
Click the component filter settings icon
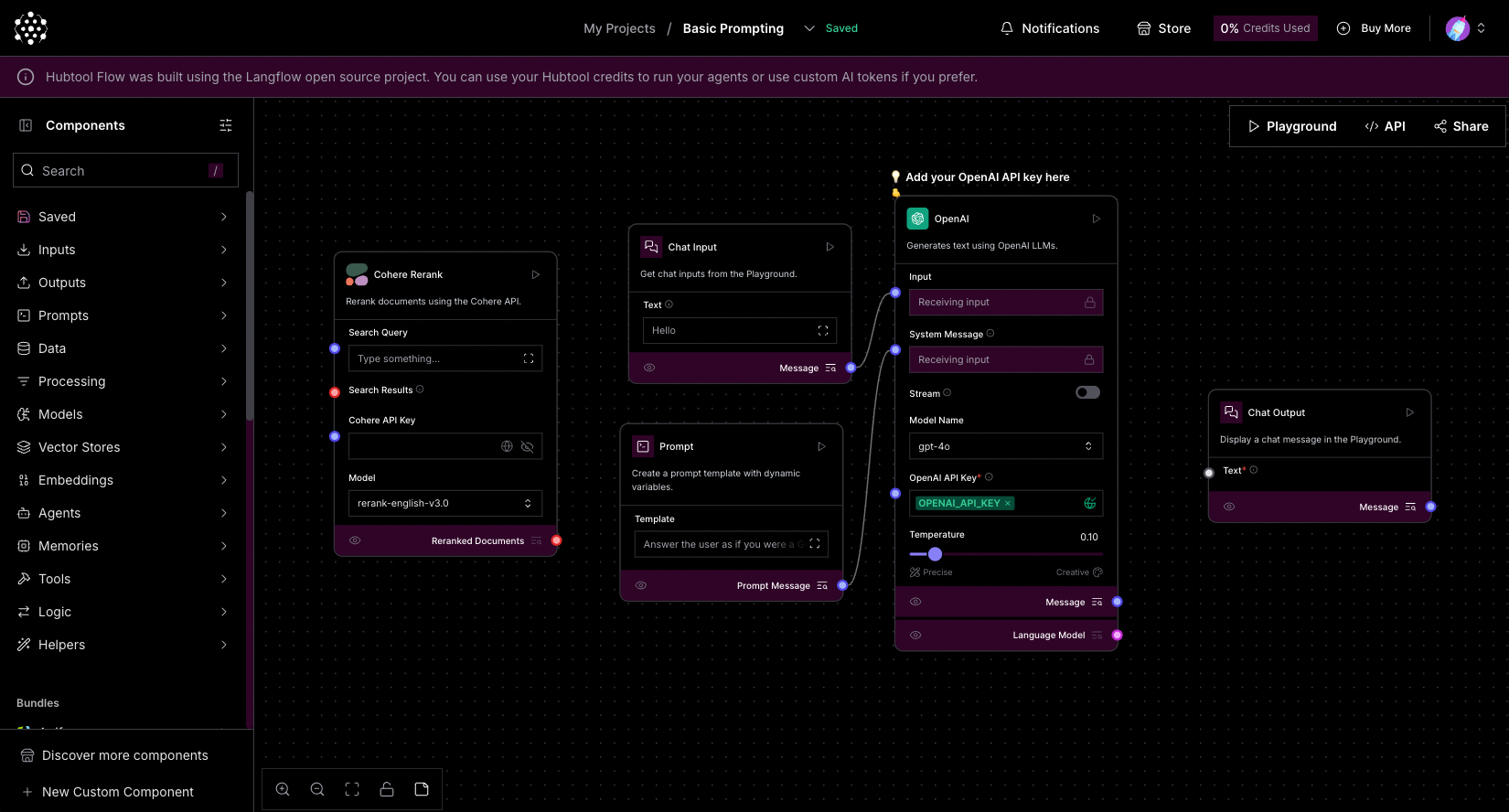click(x=226, y=125)
